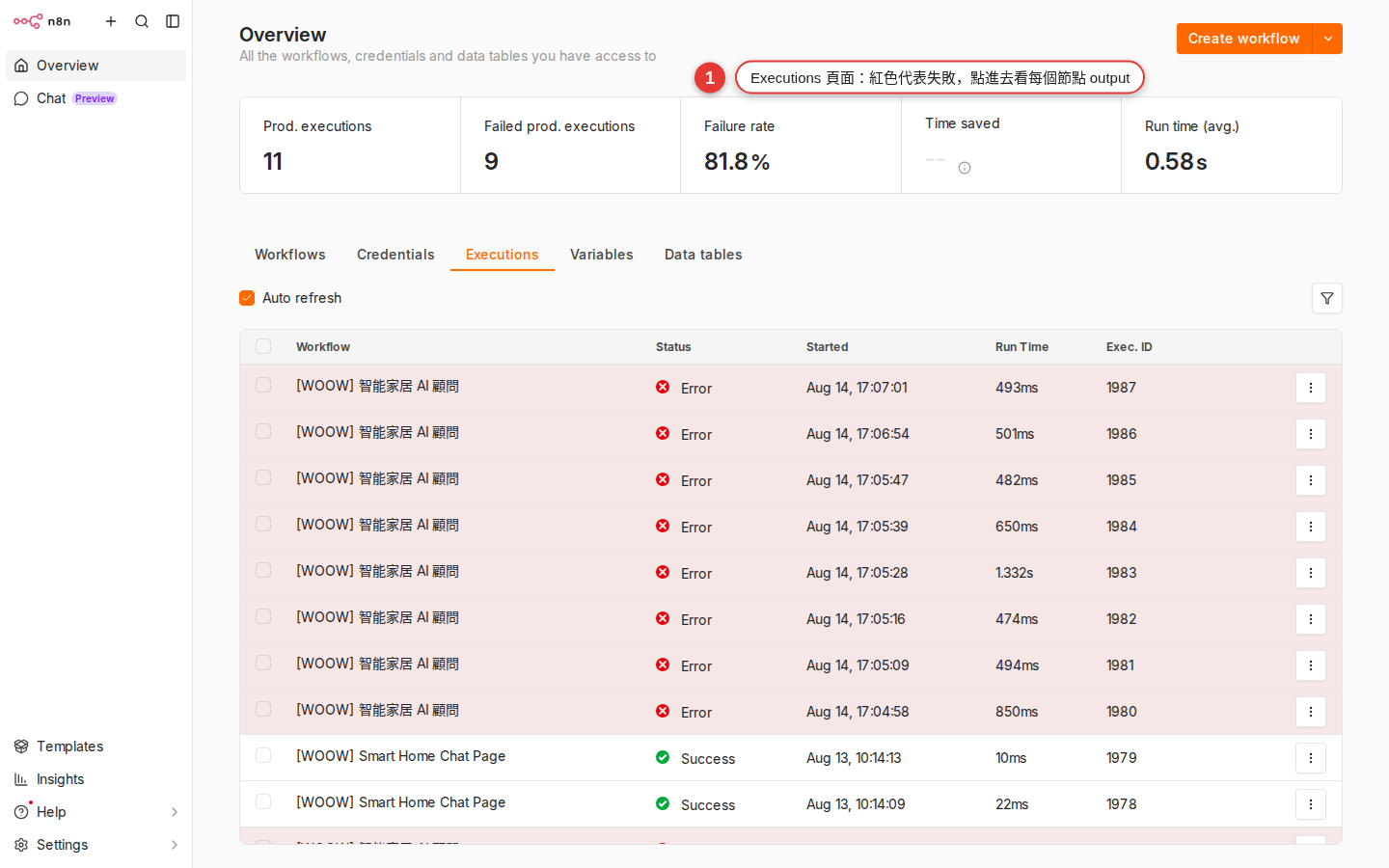The image size is (1389, 868).
Task: Select checkbox for execution 1984
Action: tap(263, 524)
